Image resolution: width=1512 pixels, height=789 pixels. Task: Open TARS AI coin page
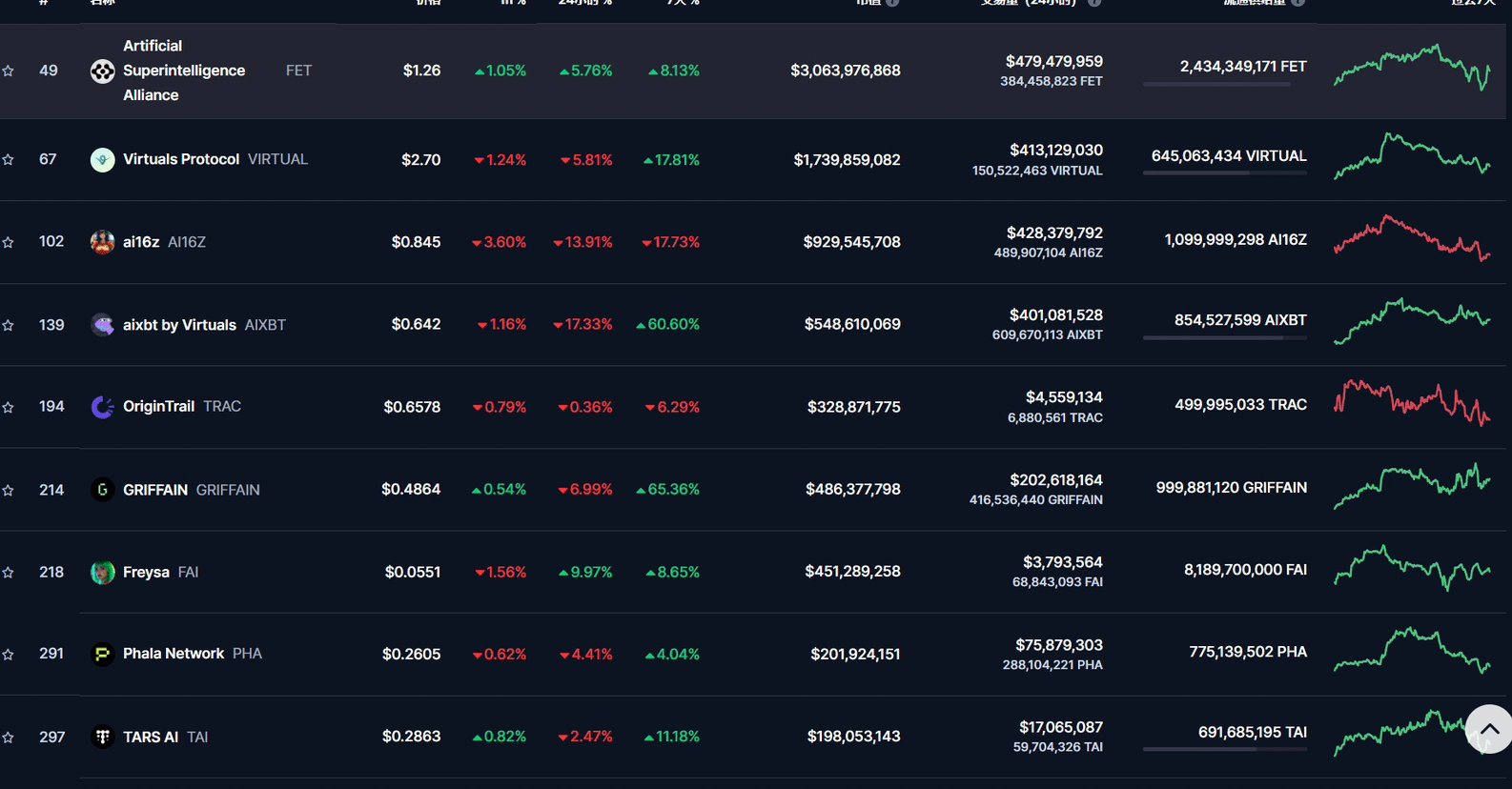pos(151,737)
